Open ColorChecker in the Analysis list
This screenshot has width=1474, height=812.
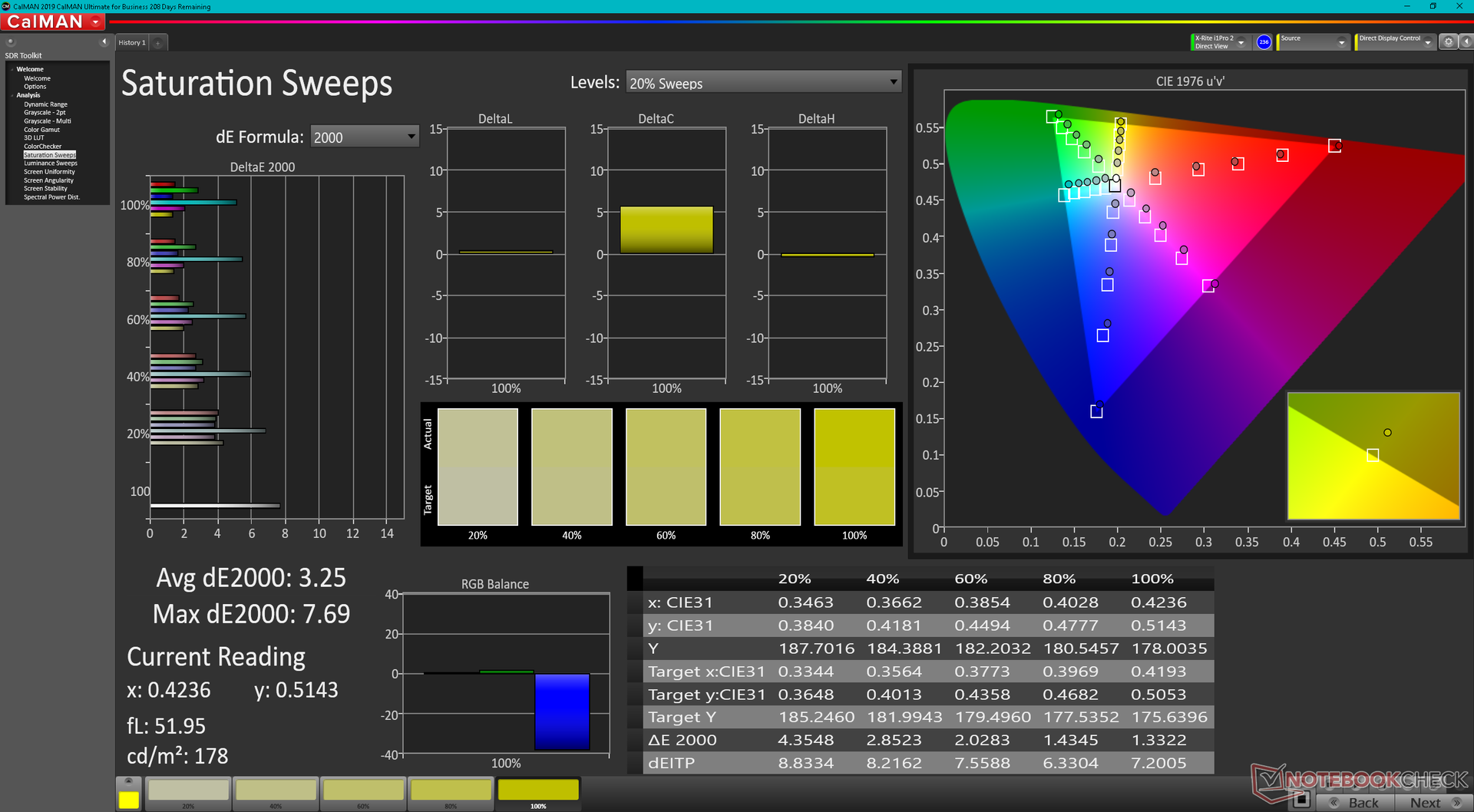(x=42, y=147)
